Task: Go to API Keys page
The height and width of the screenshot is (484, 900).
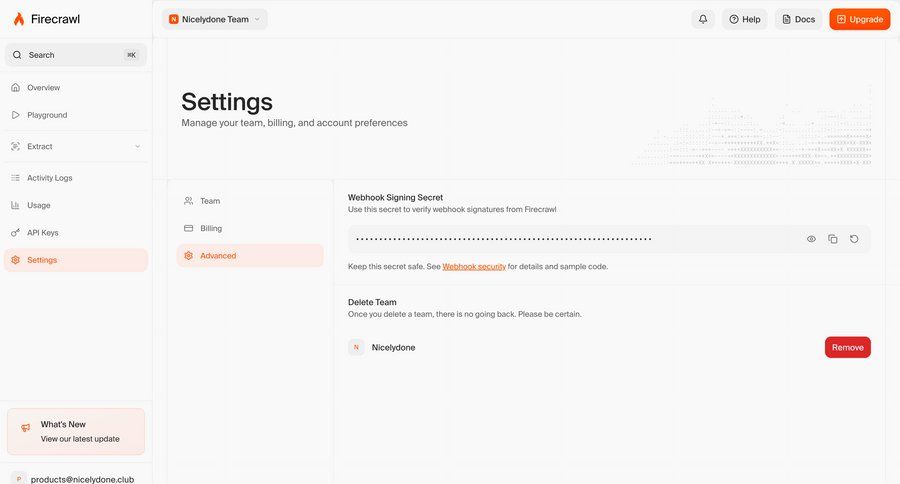Action: [x=42, y=232]
